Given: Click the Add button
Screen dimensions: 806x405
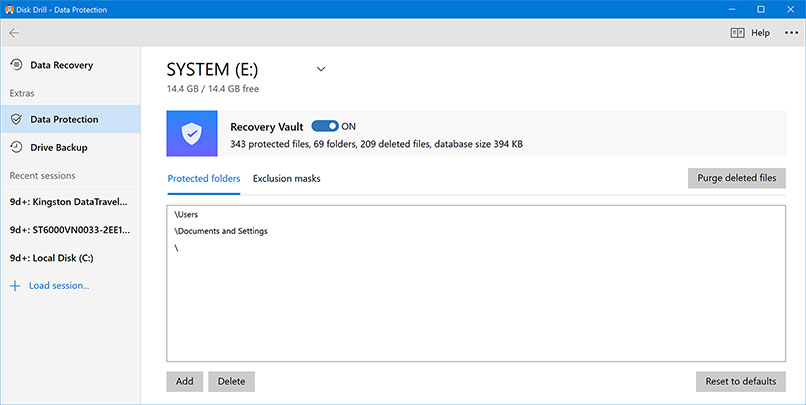Looking at the screenshot, I should [185, 381].
